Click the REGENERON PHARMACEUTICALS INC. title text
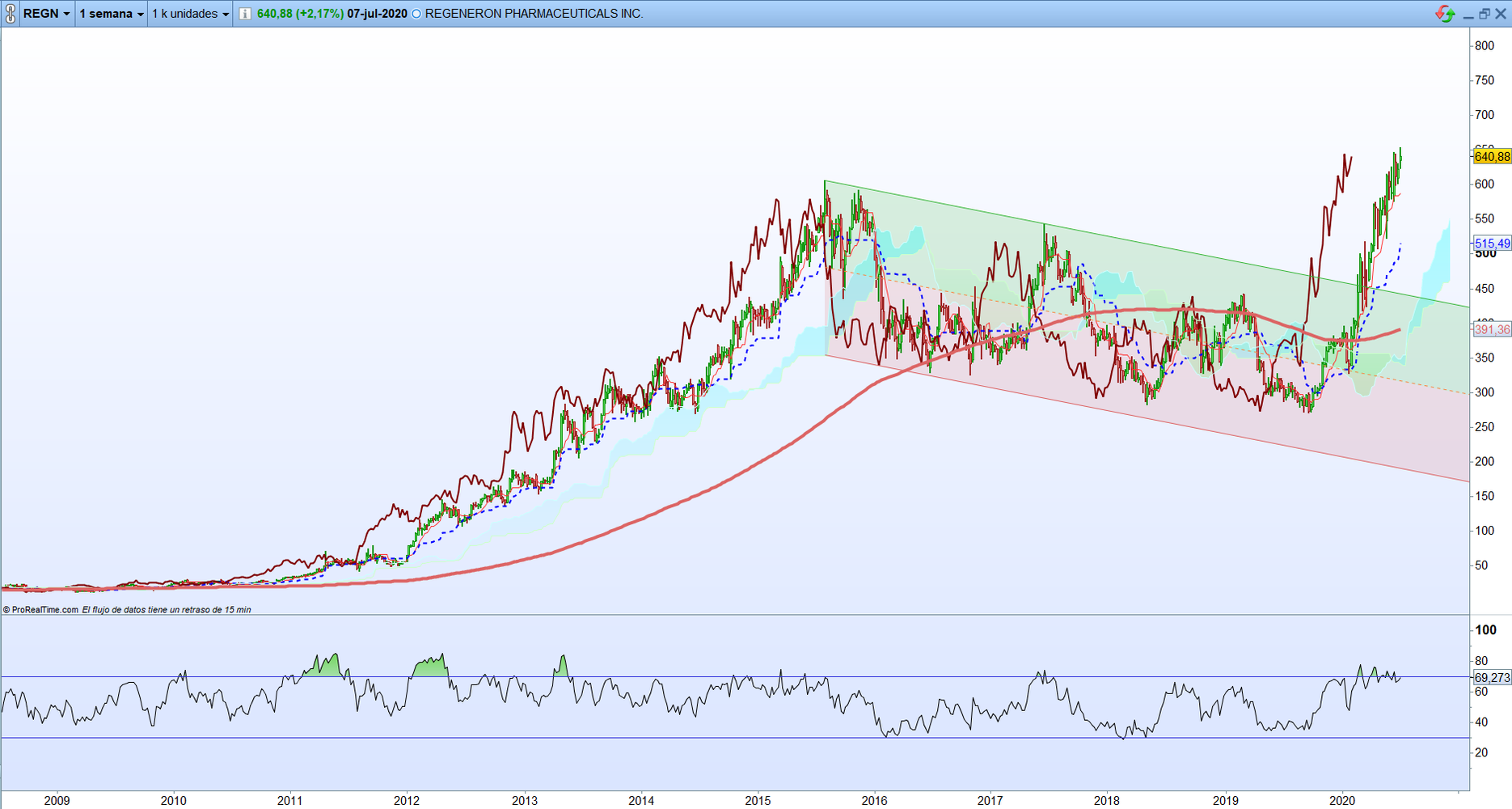Screen dimensions: 1512x809 tap(534, 14)
